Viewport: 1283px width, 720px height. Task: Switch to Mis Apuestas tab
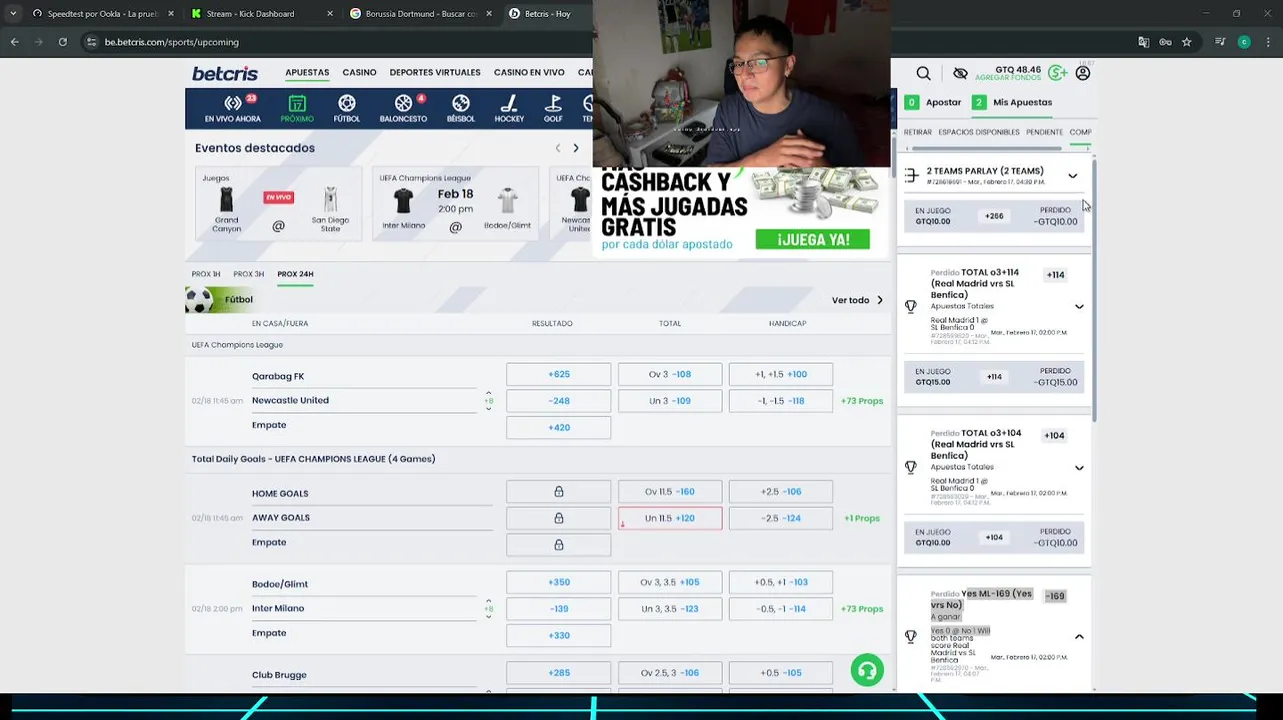pyautogui.click(x=1012, y=102)
